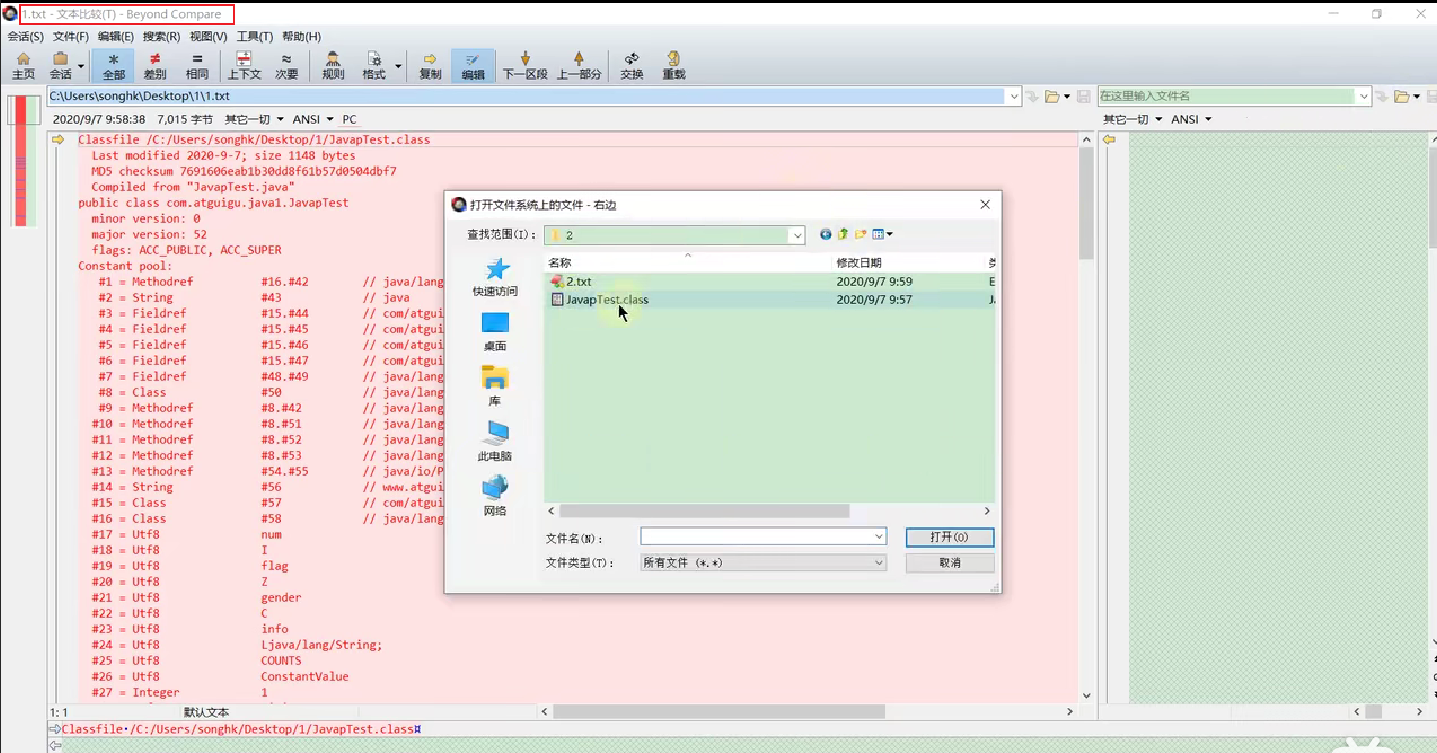Open the 帮助(H) menu
This screenshot has height=753, width=1437.
click(301, 36)
